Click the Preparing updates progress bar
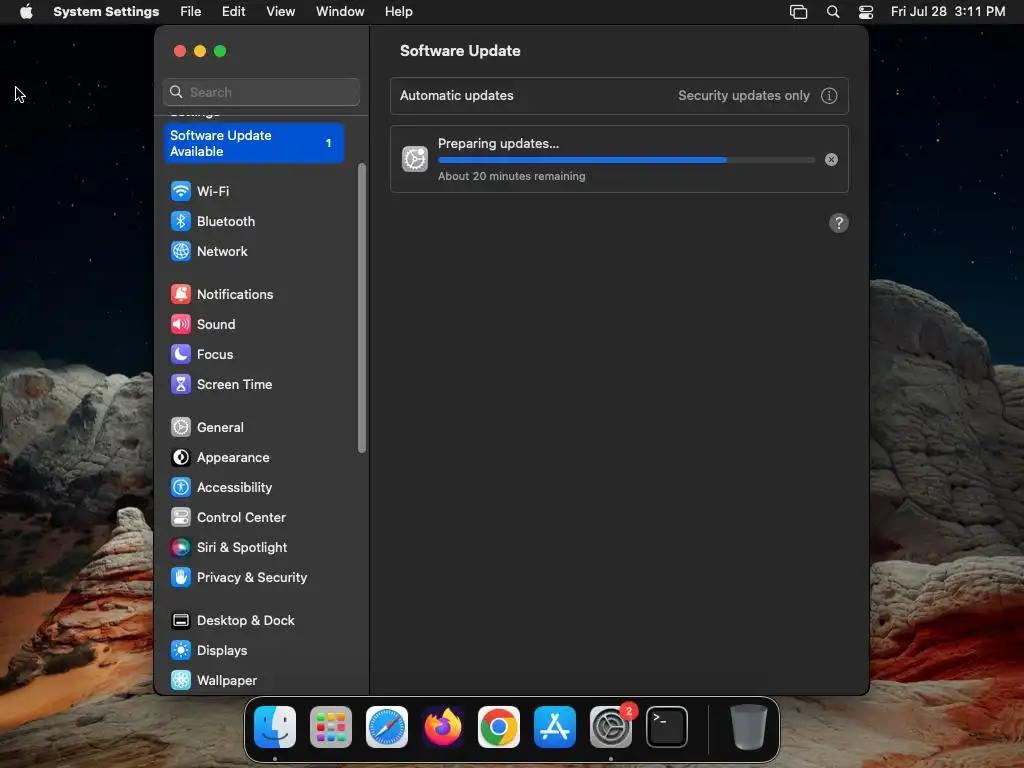Viewport: 1024px width, 768px height. point(626,160)
